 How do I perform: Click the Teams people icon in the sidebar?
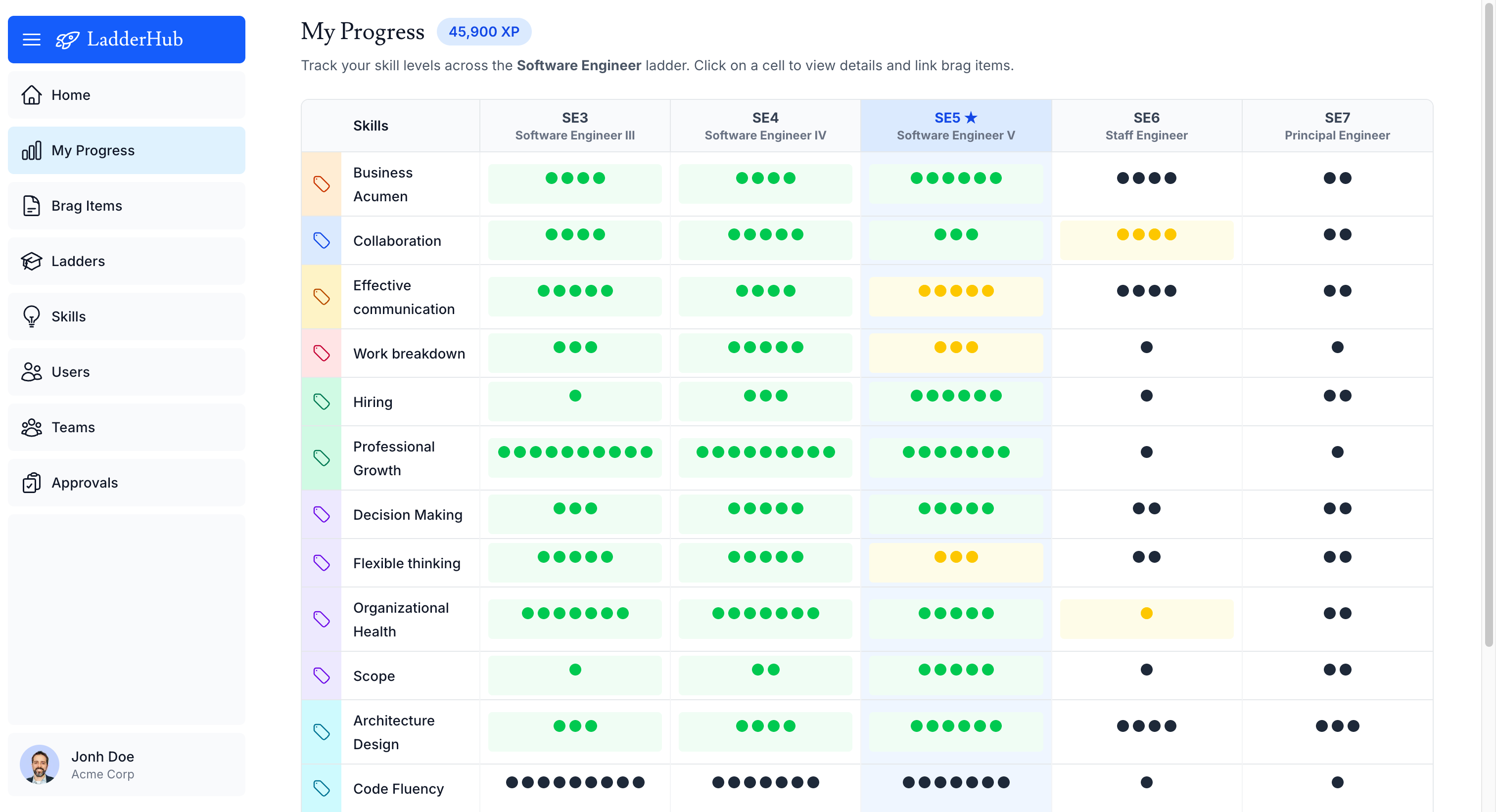[32, 427]
